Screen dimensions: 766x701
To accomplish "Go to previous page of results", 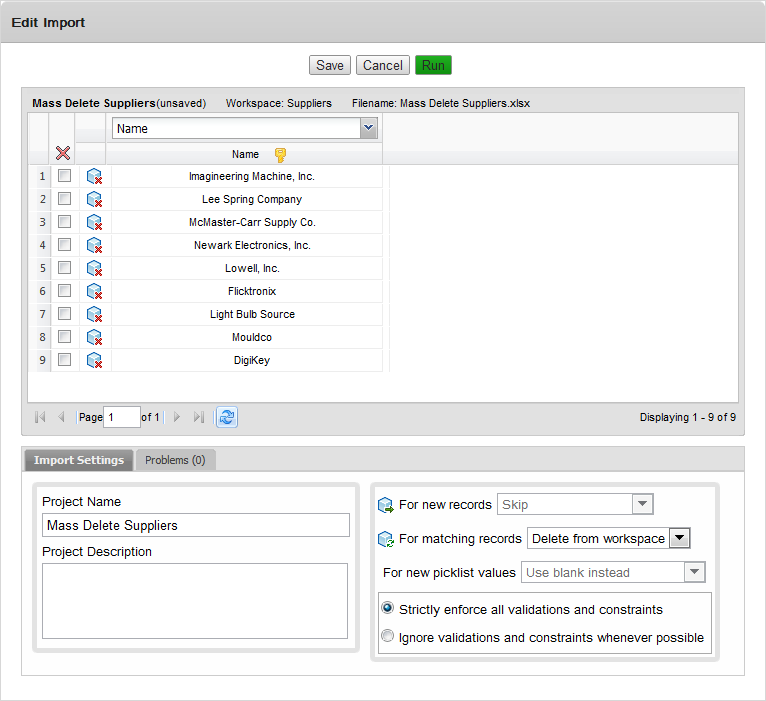I will 61,417.
